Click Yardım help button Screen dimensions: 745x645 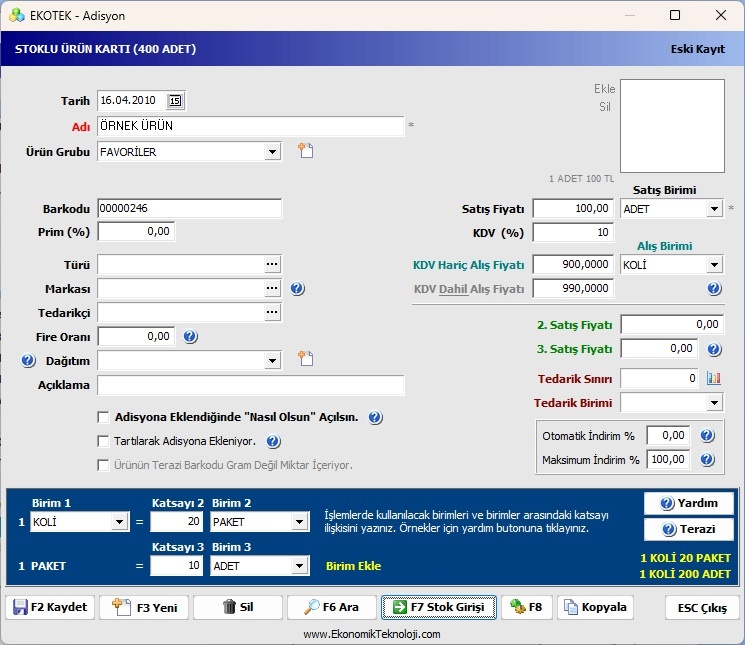click(688, 503)
